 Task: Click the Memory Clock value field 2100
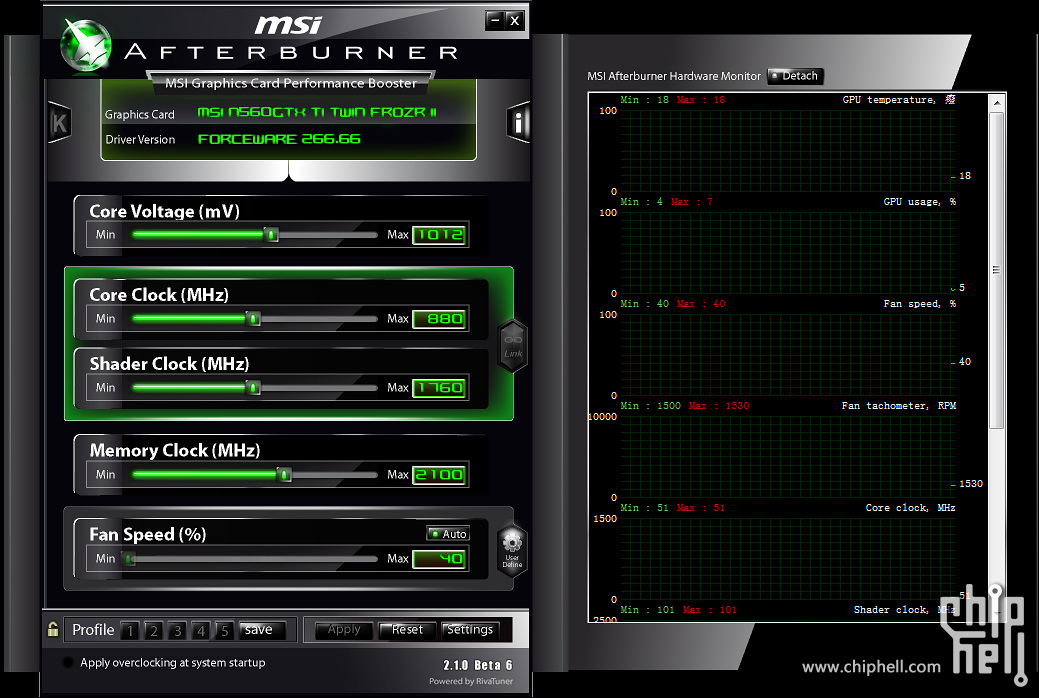[x=440, y=475]
